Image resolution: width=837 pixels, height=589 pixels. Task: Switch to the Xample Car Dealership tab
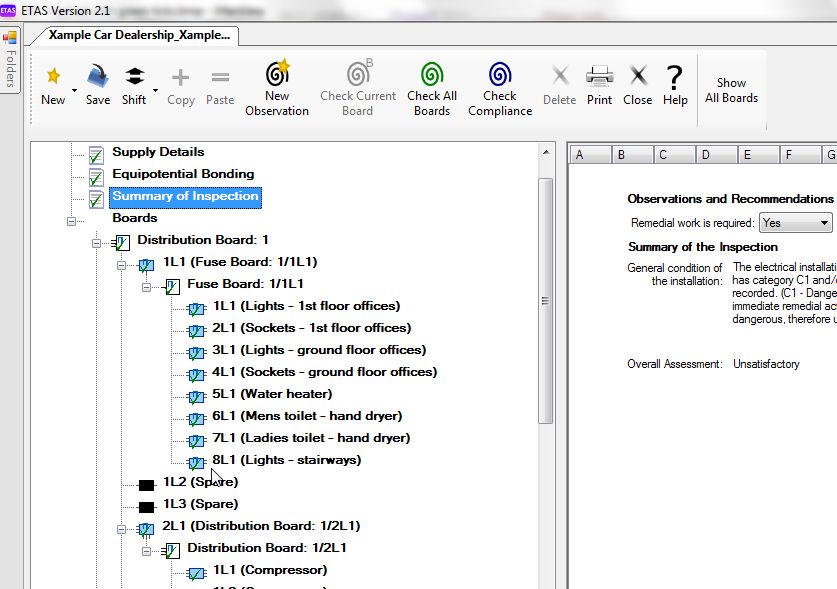(139, 35)
